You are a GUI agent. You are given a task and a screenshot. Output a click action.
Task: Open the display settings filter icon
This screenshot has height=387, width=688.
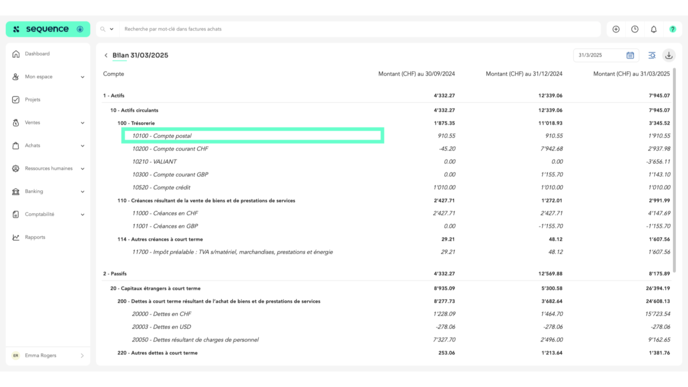[x=652, y=55]
